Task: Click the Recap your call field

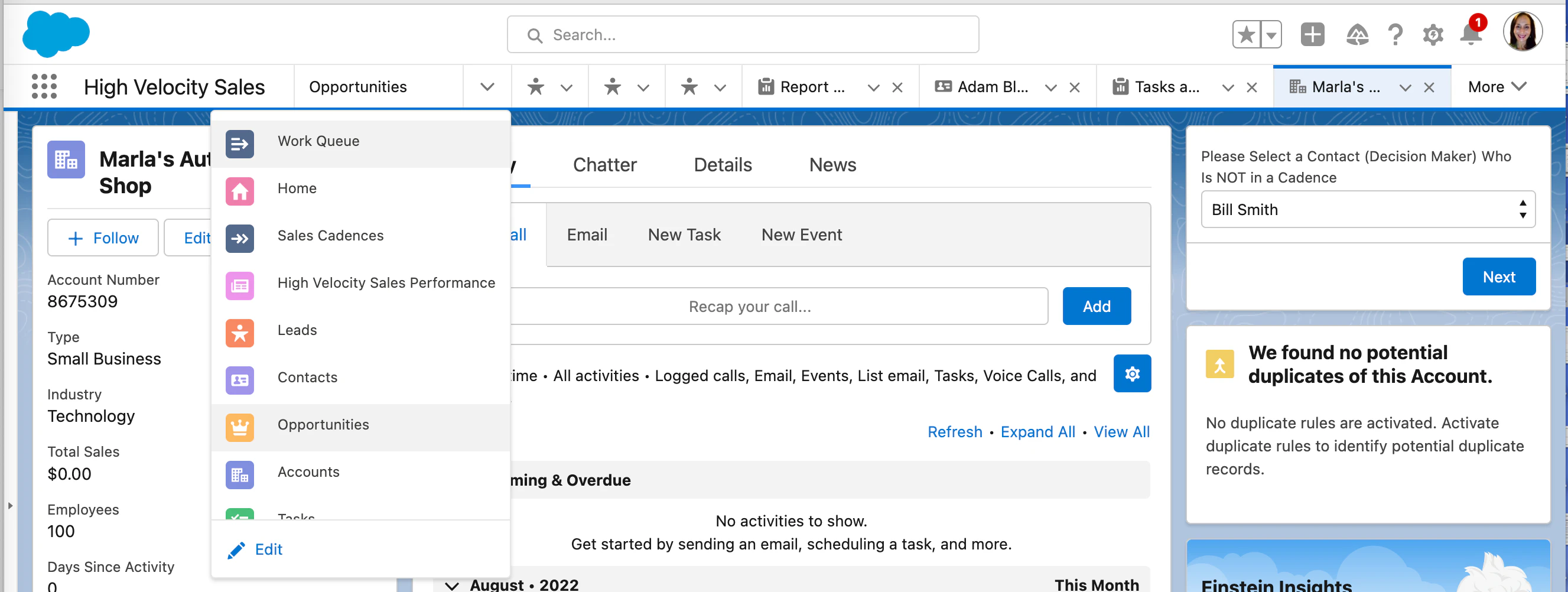Action: 779,307
